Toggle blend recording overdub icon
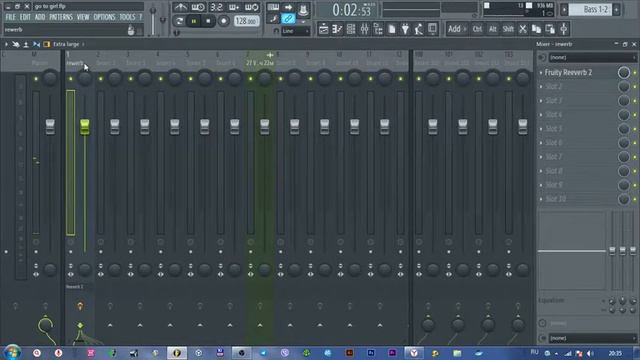640x360 pixels. tap(234, 7)
